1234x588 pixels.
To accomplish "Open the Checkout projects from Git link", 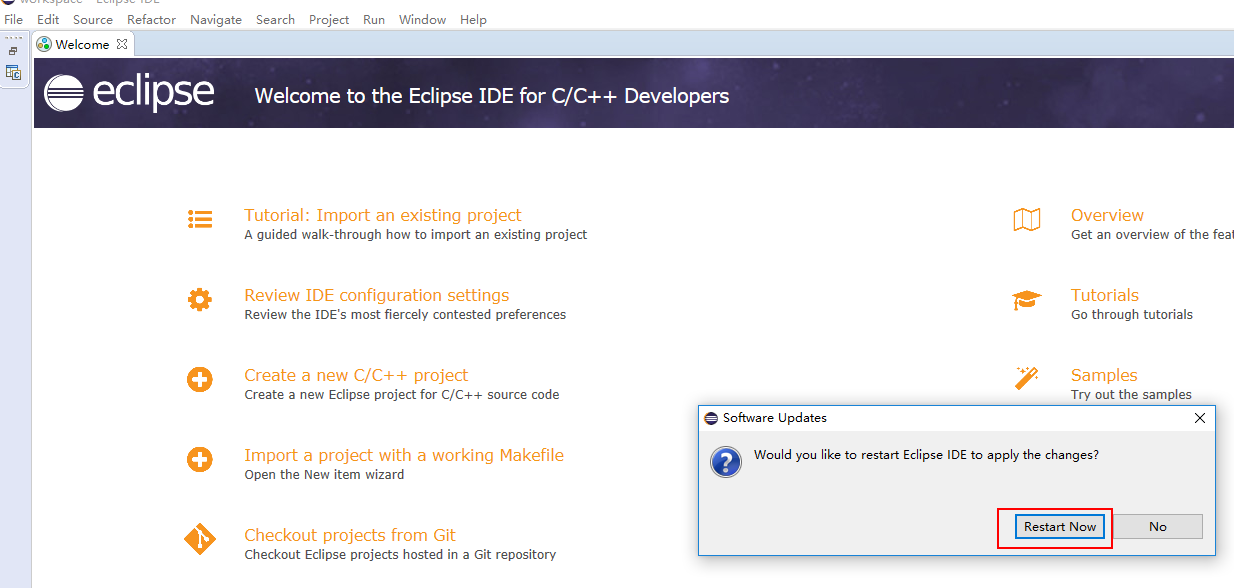I will tap(350, 535).
